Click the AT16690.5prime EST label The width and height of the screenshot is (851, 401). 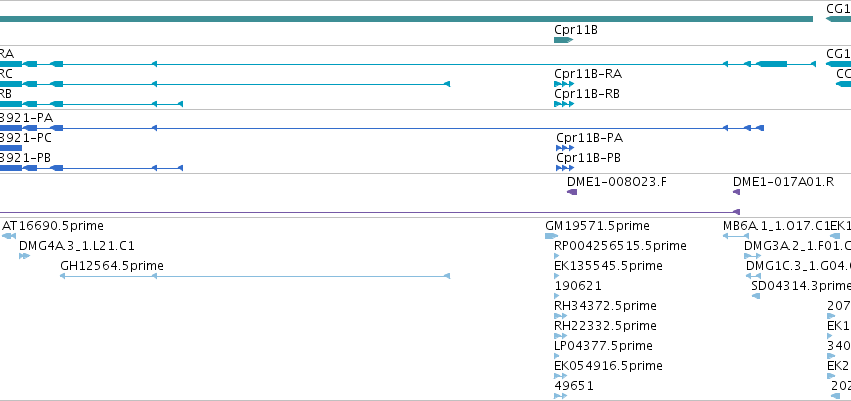point(53,226)
